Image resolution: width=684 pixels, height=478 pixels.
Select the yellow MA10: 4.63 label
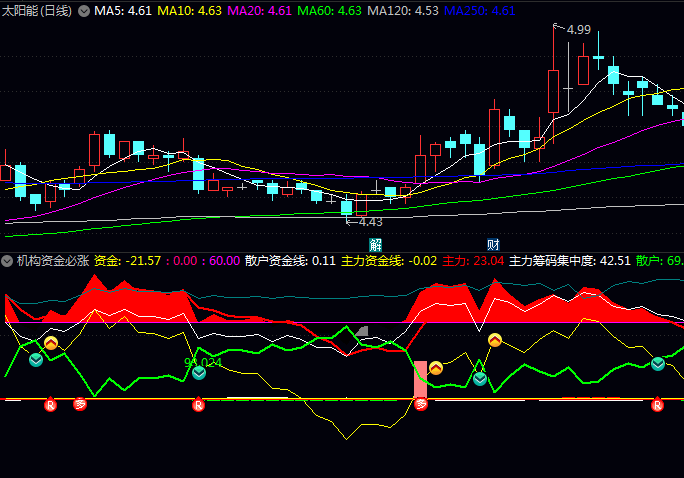[189, 11]
